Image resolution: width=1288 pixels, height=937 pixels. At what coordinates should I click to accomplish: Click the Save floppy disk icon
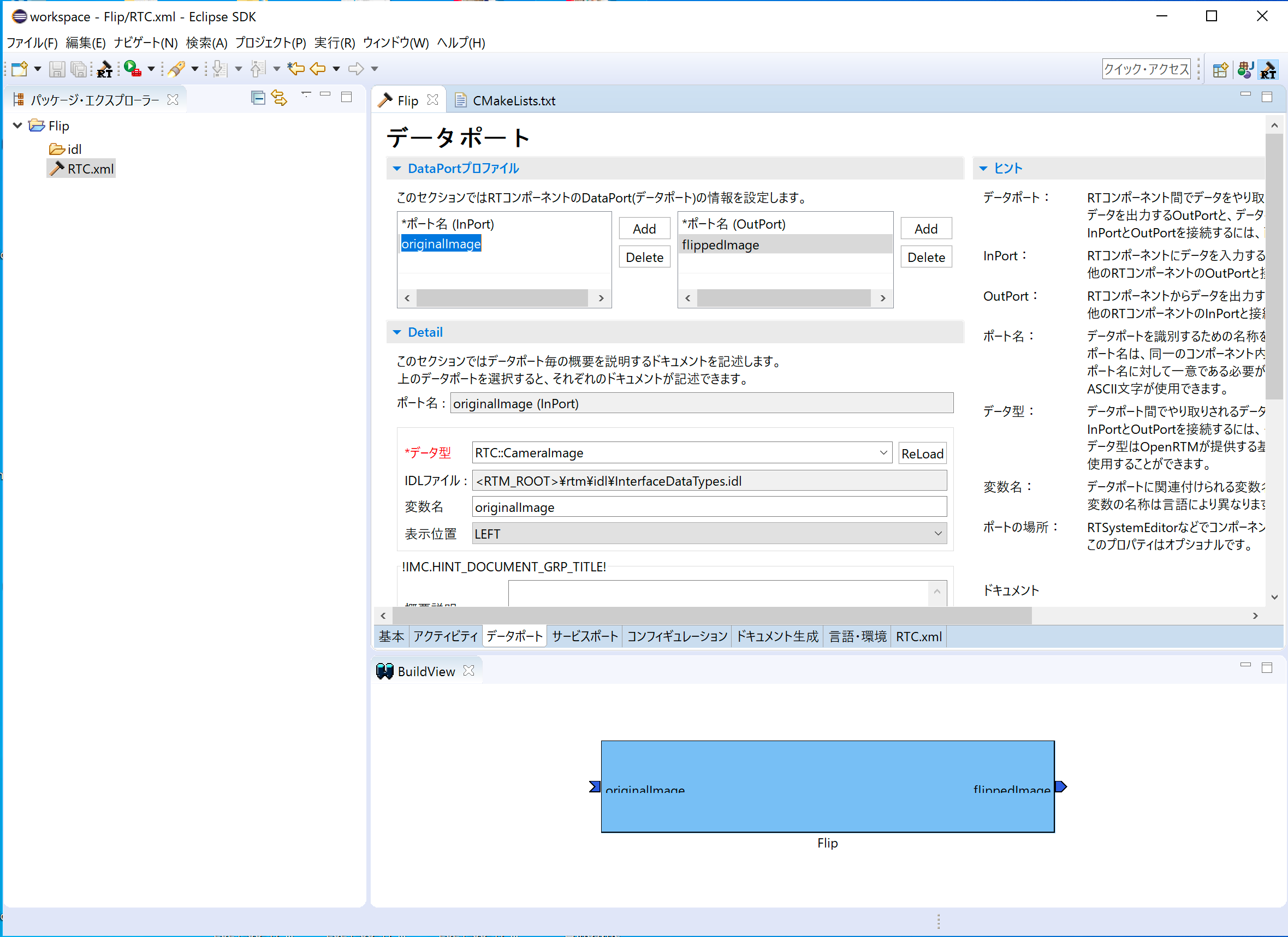57,69
